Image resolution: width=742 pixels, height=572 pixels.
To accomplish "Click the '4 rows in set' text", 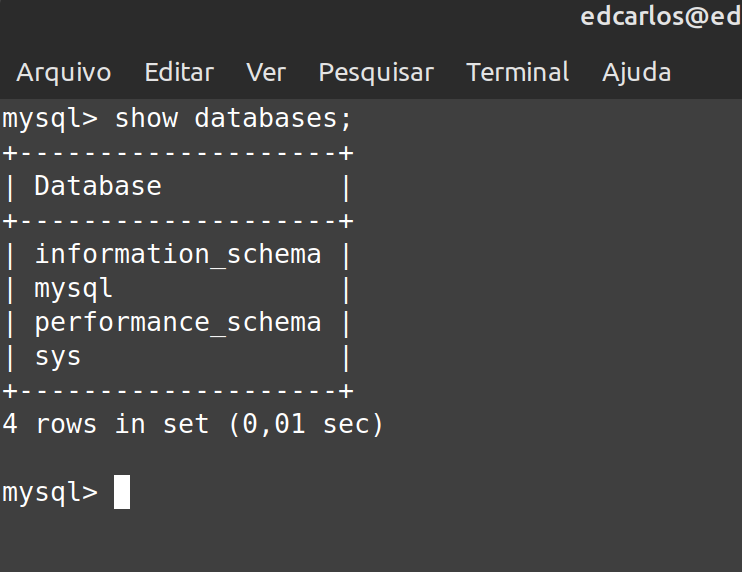I will pyautogui.click(x=106, y=424).
